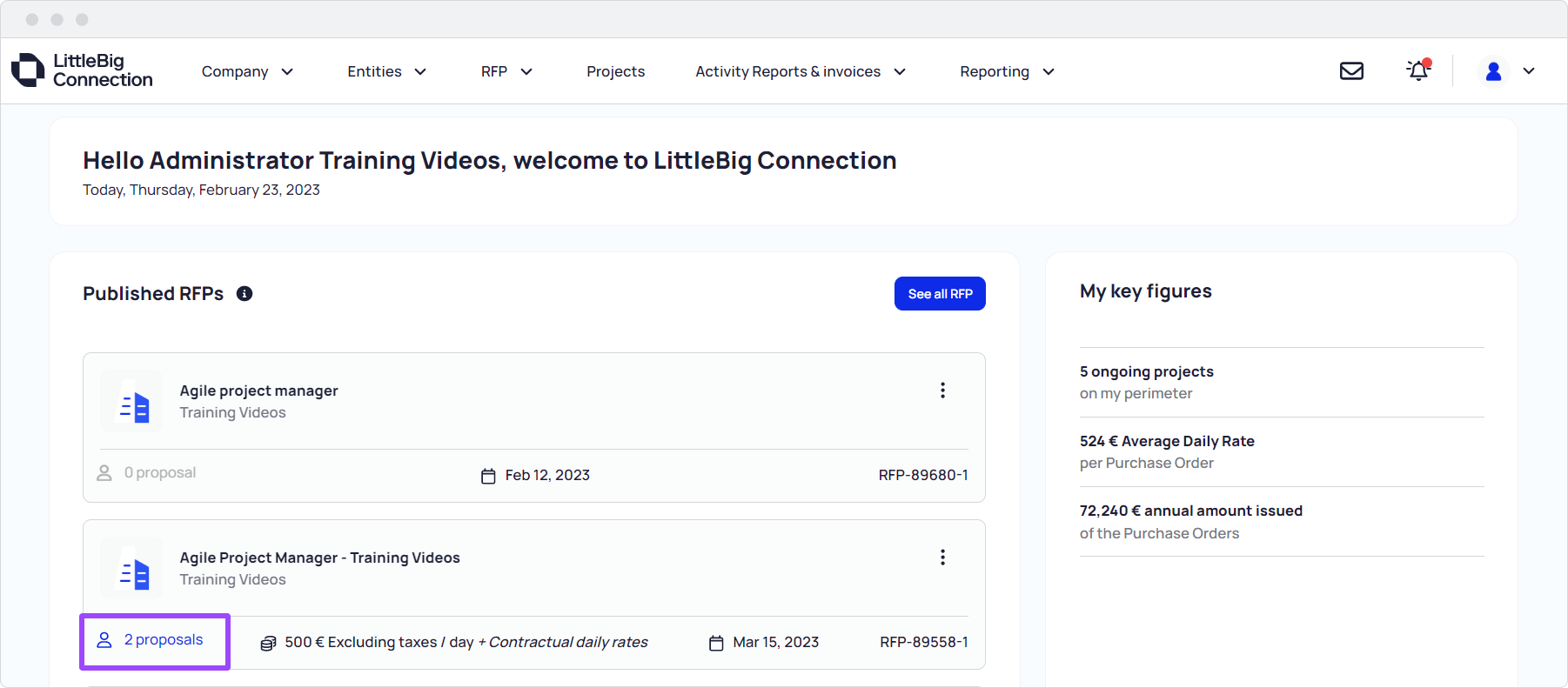Screen dimensions: 1568x688
Task: Open Agile Project Manager - Training Videos title
Action: point(320,558)
